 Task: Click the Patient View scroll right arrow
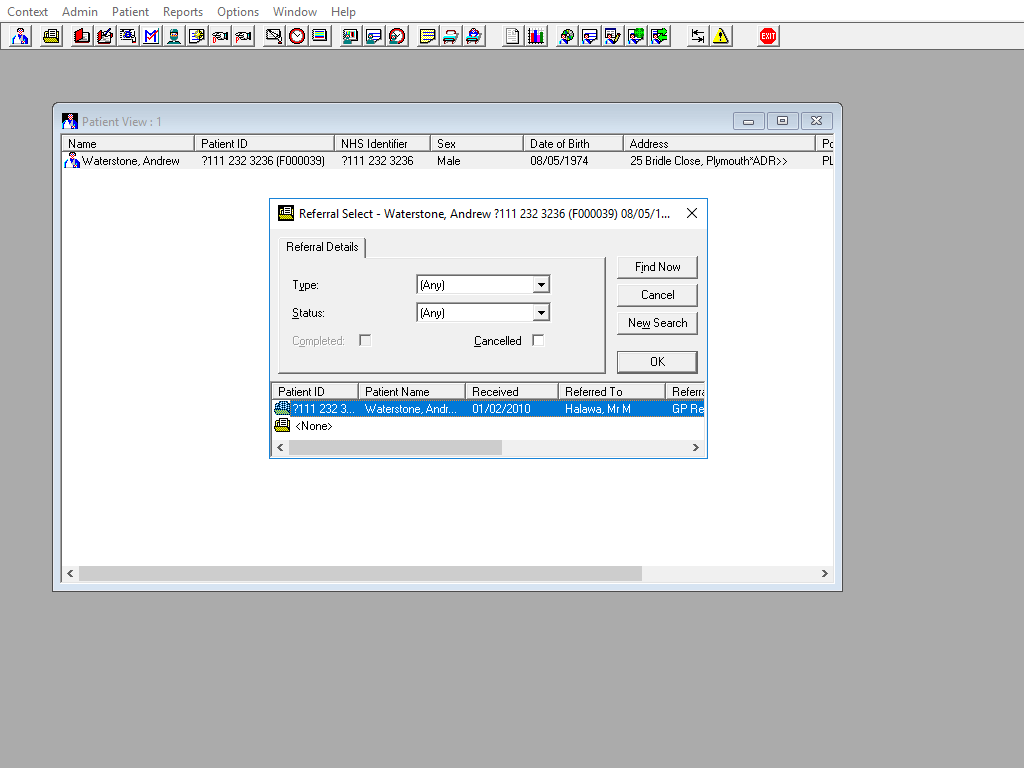click(824, 573)
